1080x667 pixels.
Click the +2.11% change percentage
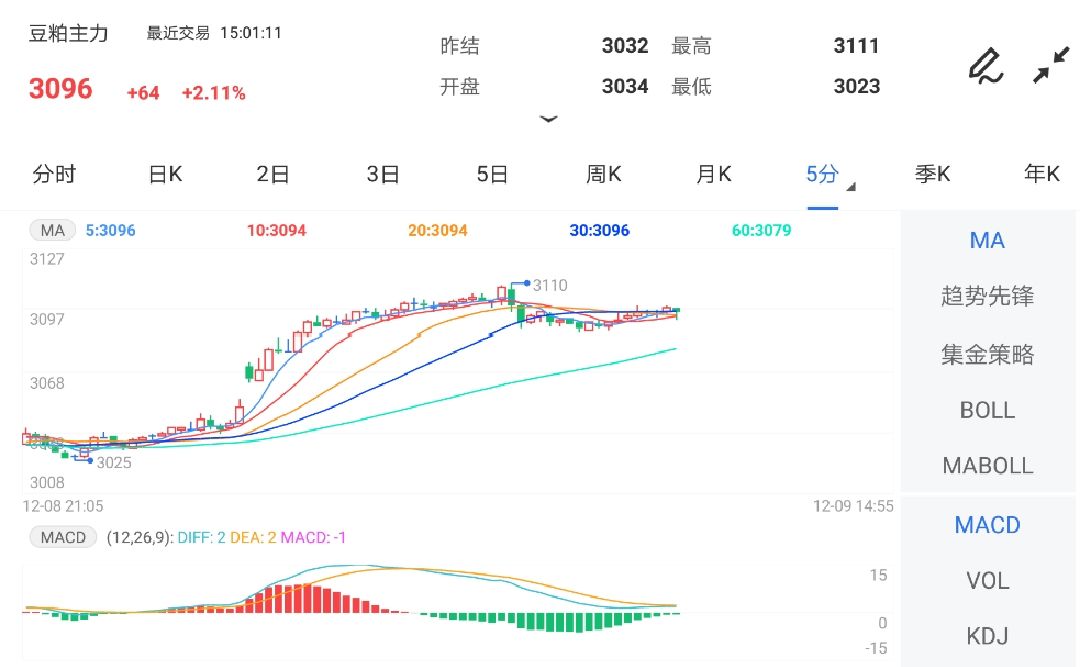click(x=214, y=93)
